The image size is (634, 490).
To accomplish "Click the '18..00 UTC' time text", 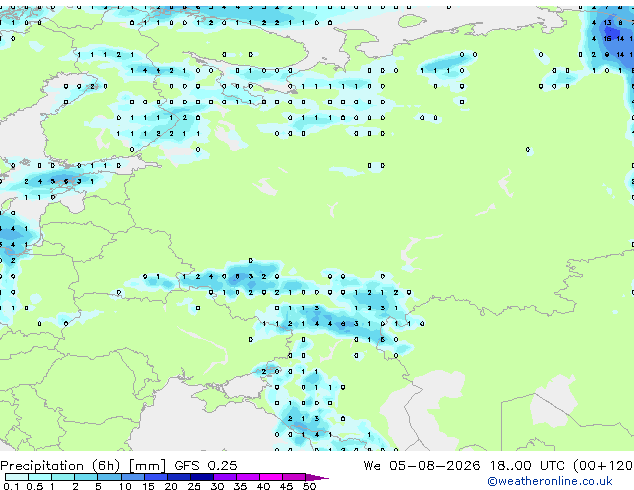I will pyautogui.click(x=527, y=466).
